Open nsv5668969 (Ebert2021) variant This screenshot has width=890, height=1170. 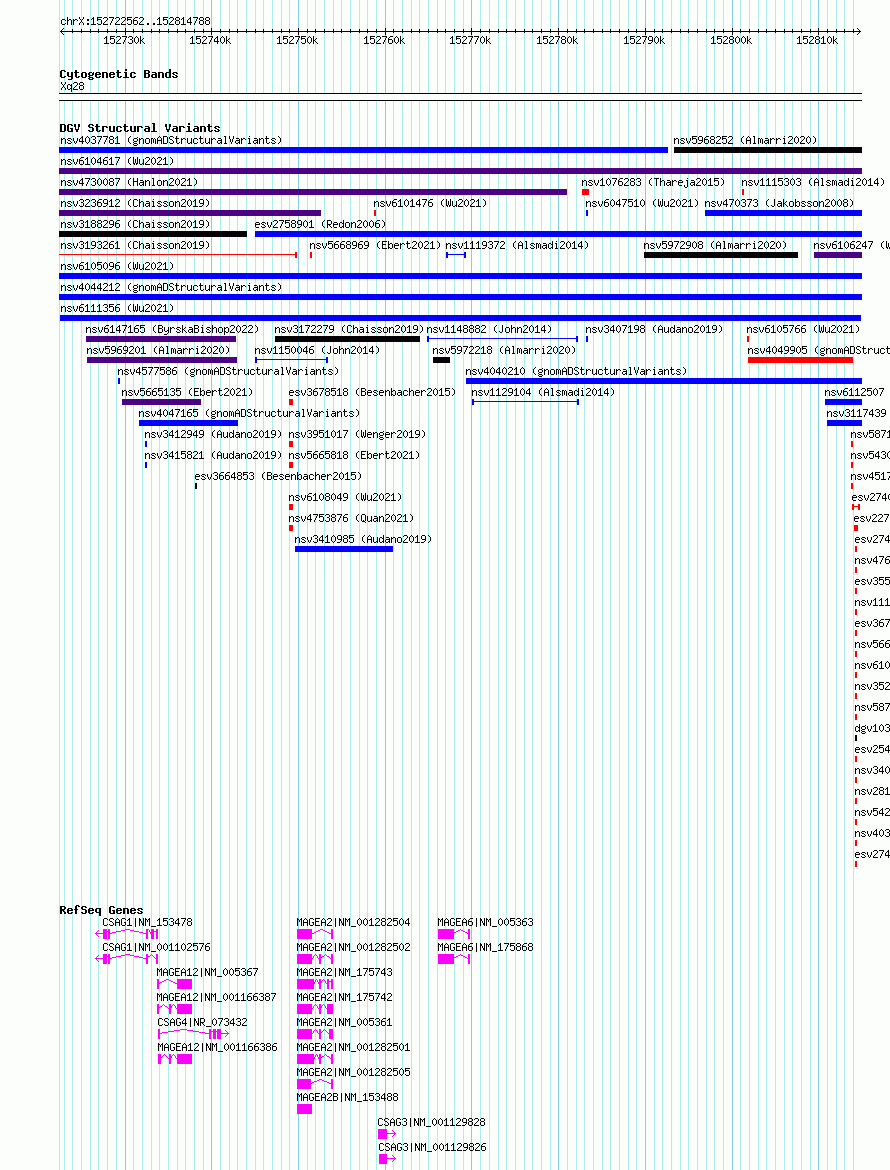(x=375, y=245)
